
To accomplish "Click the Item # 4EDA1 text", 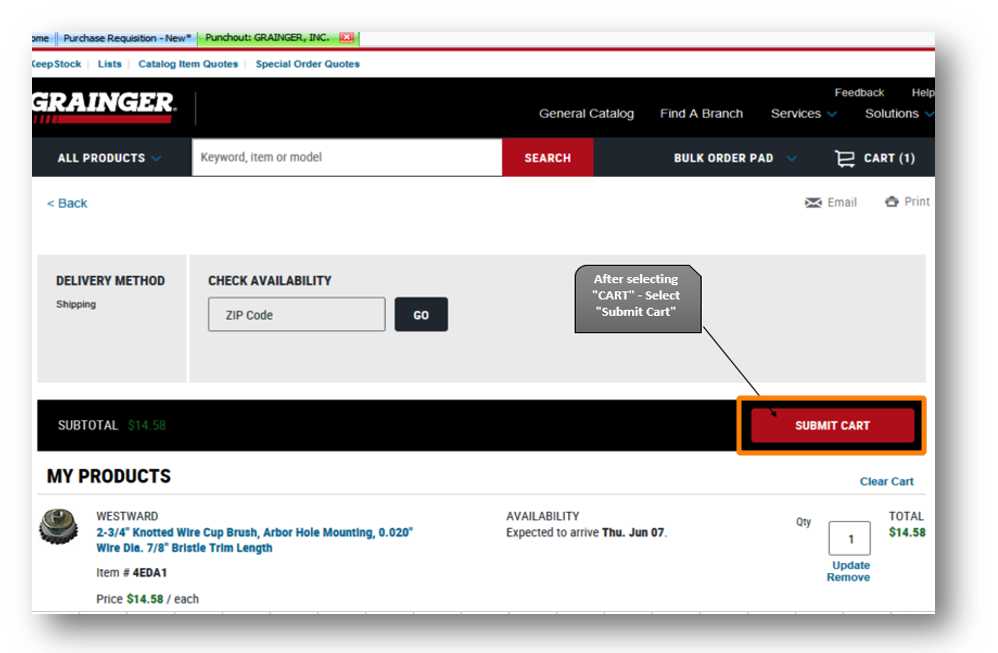I will [131, 573].
